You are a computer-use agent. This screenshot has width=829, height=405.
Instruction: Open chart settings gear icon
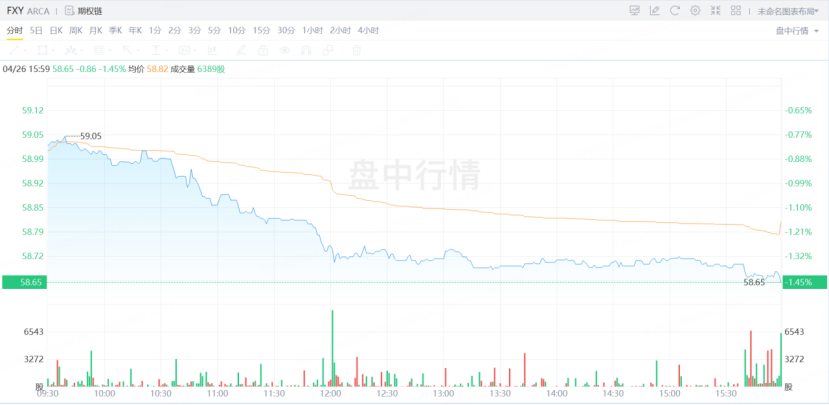coord(695,10)
